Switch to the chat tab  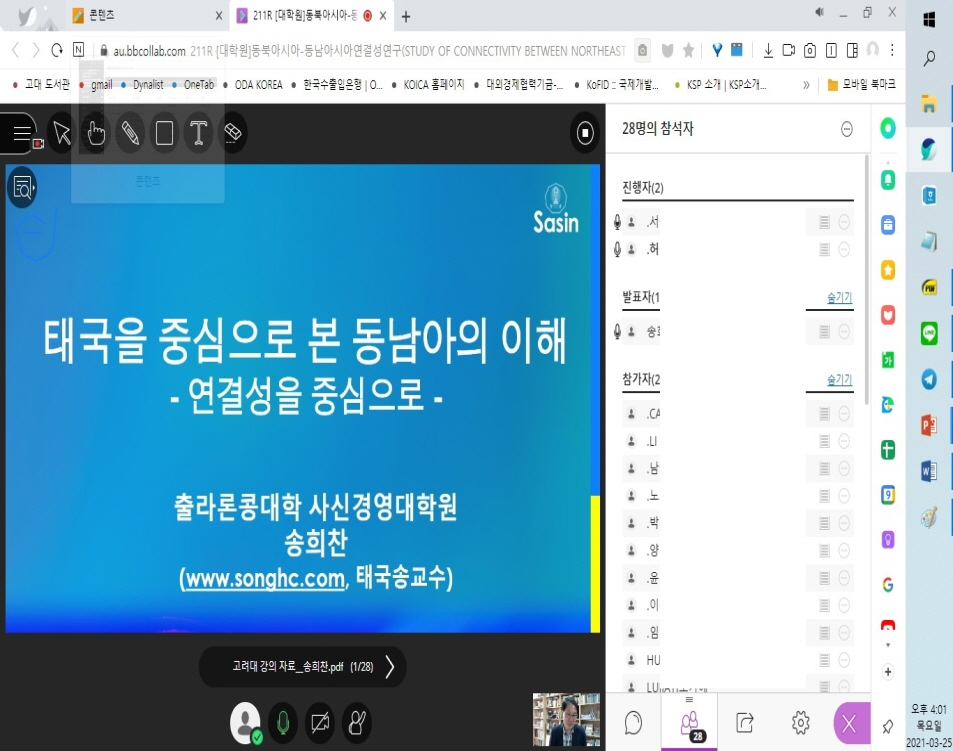(x=633, y=723)
